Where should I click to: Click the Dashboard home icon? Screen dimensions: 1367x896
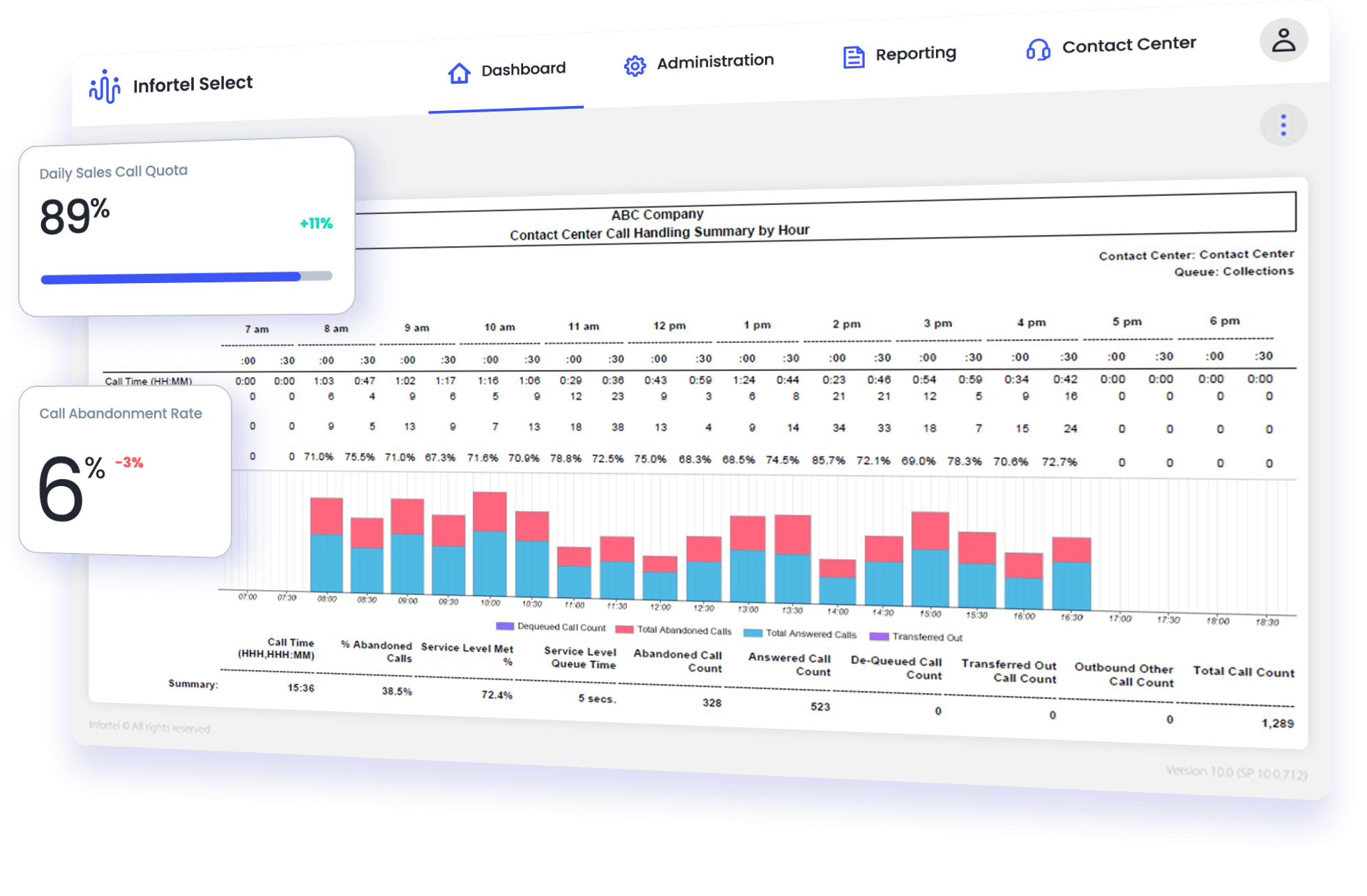pos(458,72)
